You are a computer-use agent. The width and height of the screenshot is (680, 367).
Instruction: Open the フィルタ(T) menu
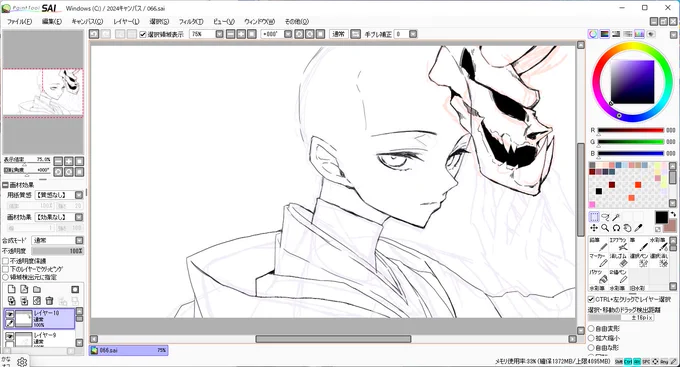pyautogui.click(x=191, y=21)
